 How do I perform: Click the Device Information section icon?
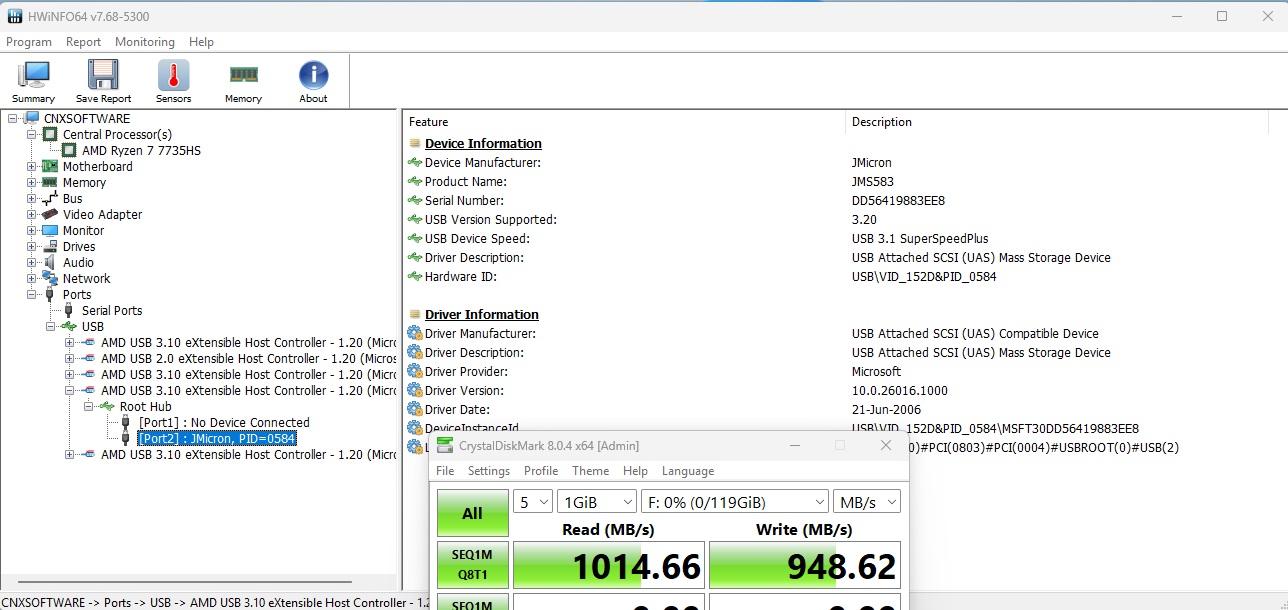[x=415, y=144]
